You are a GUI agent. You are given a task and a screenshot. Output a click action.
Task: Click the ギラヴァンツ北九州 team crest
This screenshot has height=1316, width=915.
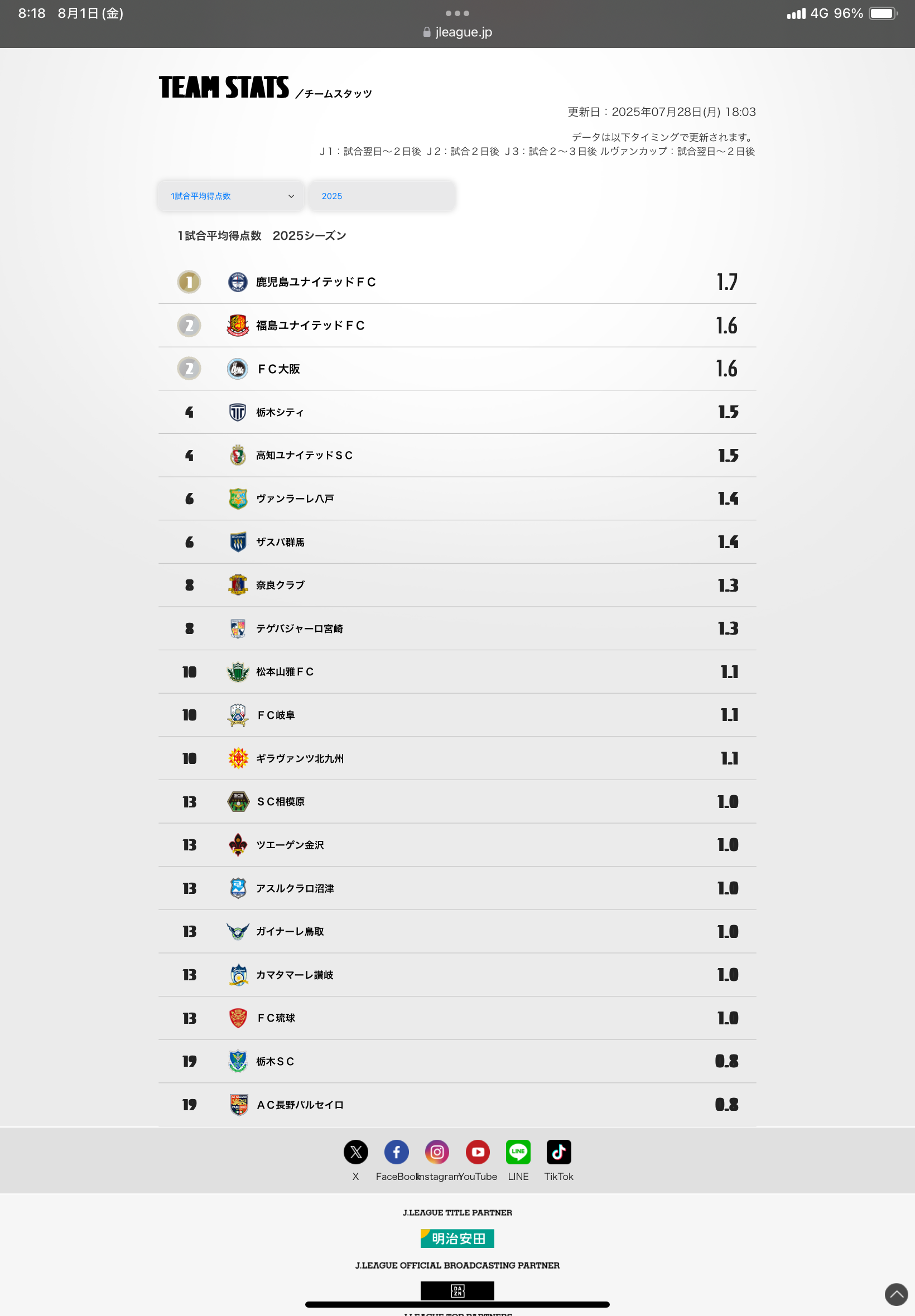coord(238,758)
